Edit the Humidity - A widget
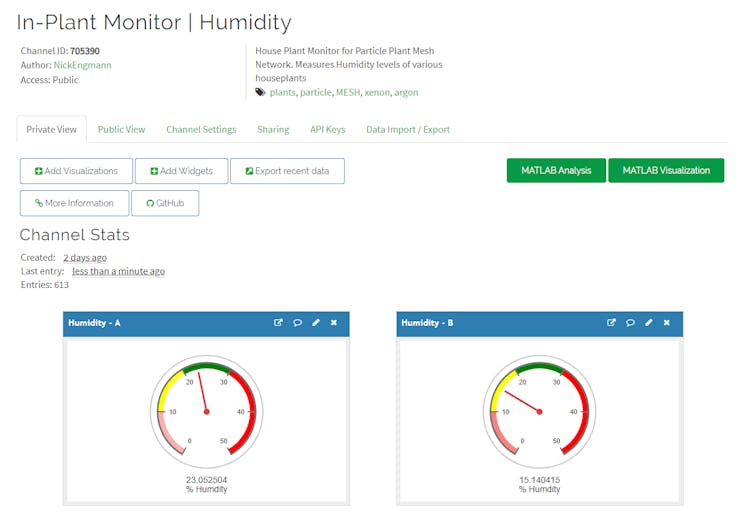This screenshot has height=512, width=740. [x=316, y=323]
